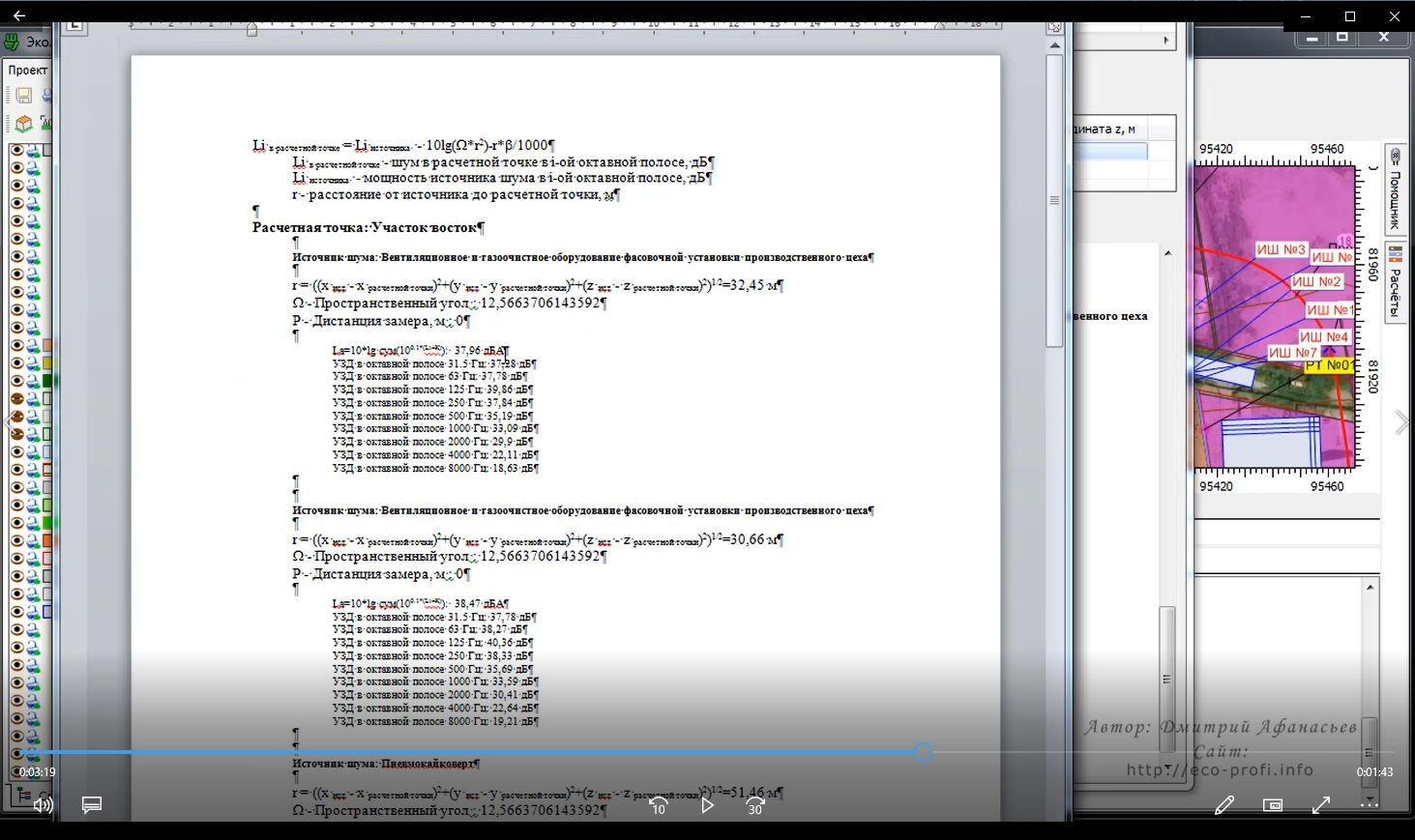The height and width of the screenshot is (840, 1415).
Task: Click the formula line ending in '=32,45 м'
Action: (x=538, y=285)
